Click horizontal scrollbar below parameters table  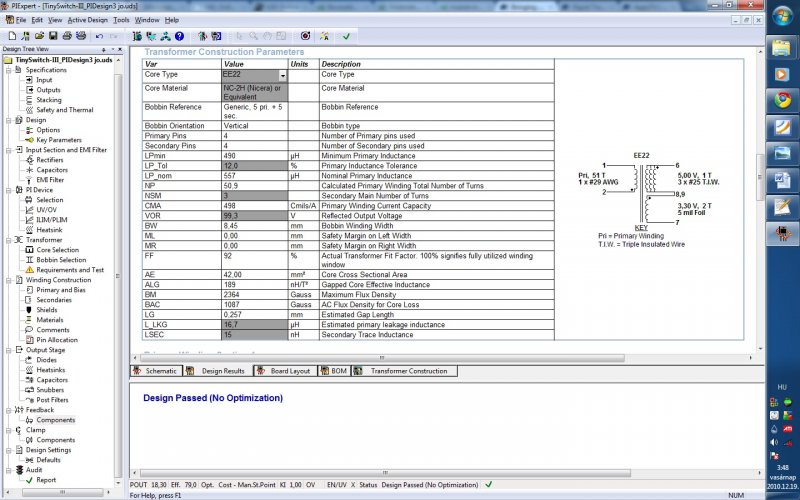coord(382,358)
